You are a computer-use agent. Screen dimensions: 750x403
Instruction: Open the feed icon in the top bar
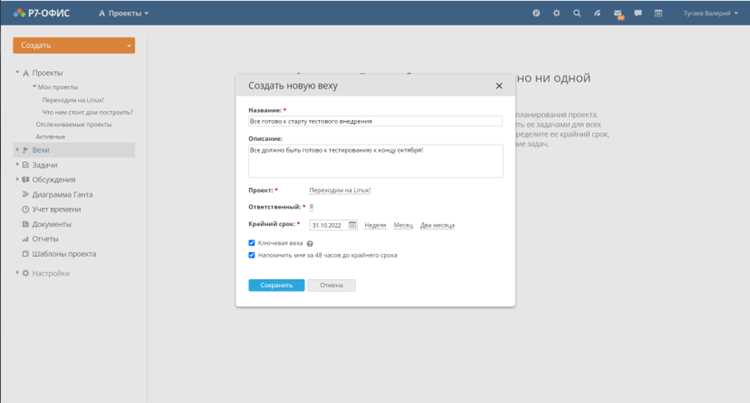tap(597, 13)
